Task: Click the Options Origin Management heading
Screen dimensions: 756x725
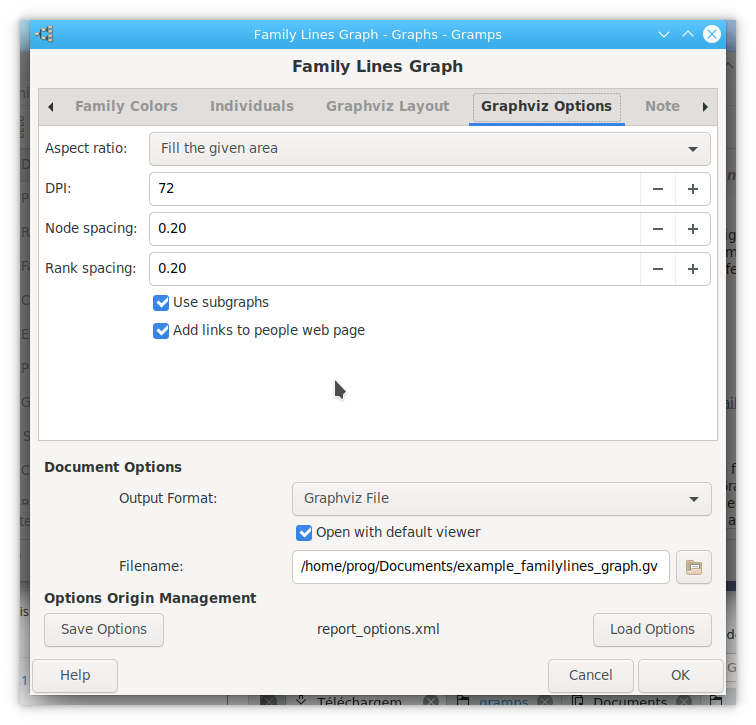Action: click(x=150, y=598)
